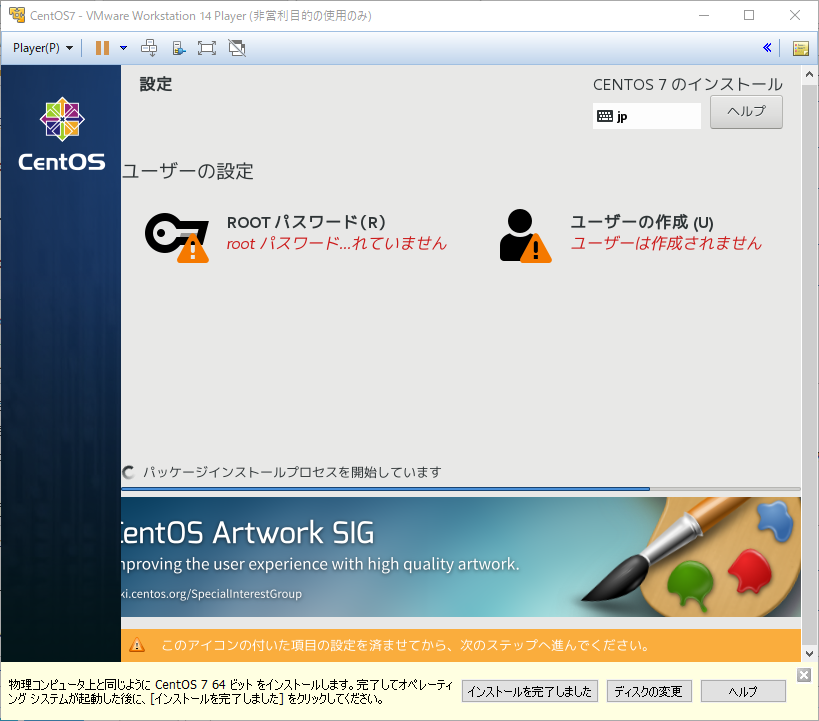Click the orange warning triangle icon
This screenshot has width=819, height=721.
click(x=137, y=645)
